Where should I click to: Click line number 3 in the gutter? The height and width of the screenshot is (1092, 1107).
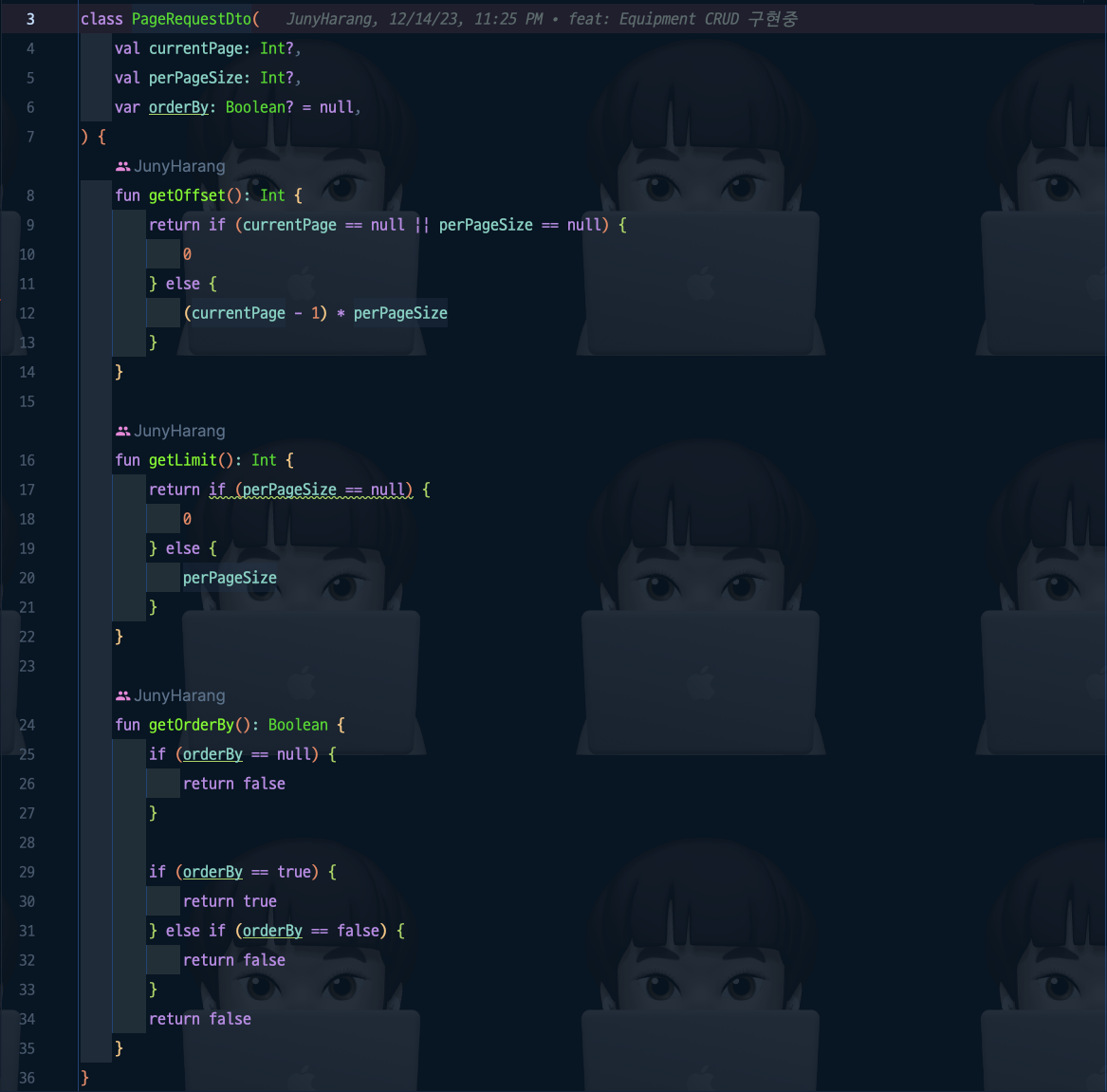point(30,19)
